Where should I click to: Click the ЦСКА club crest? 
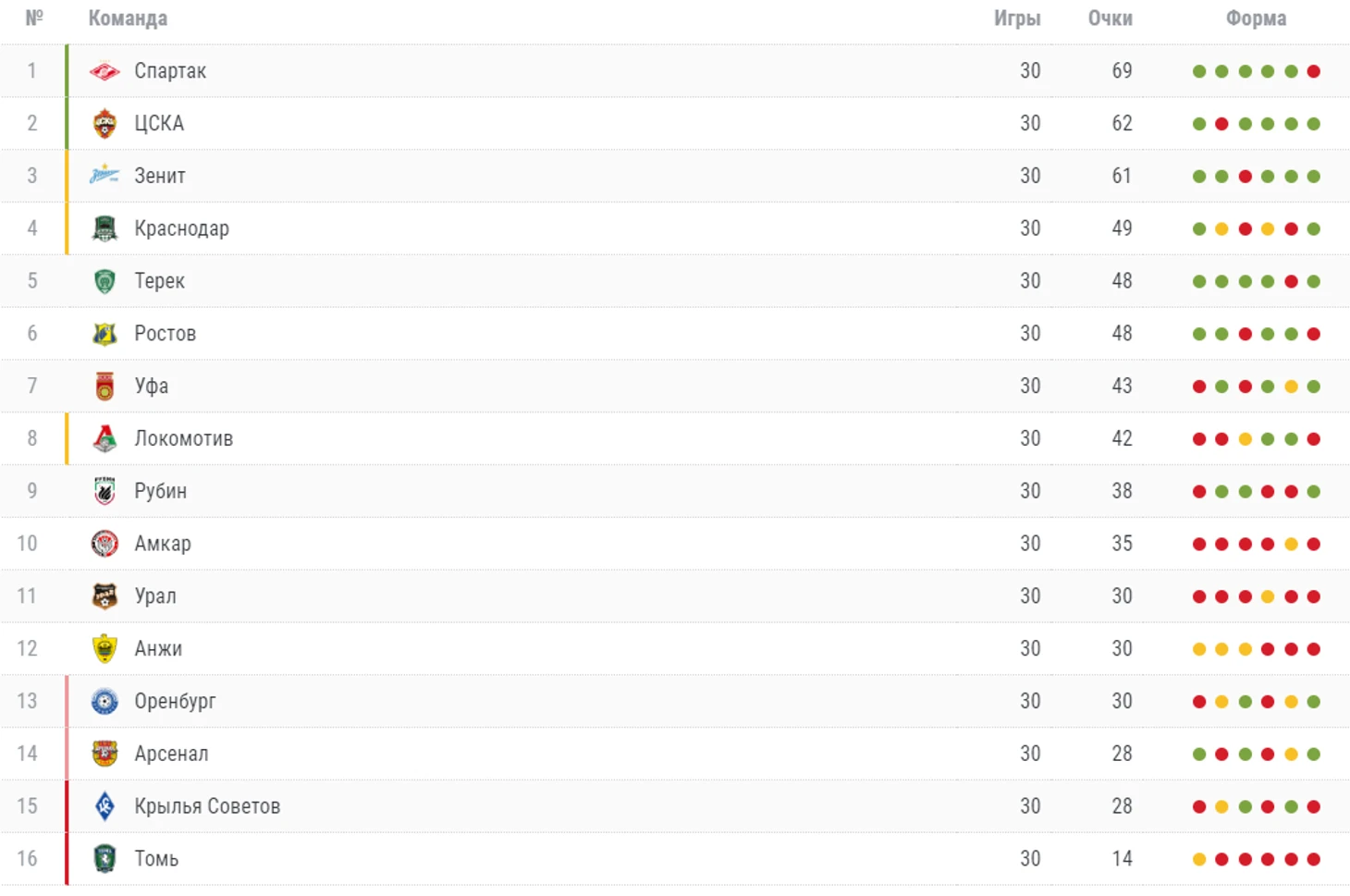coord(104,124)
